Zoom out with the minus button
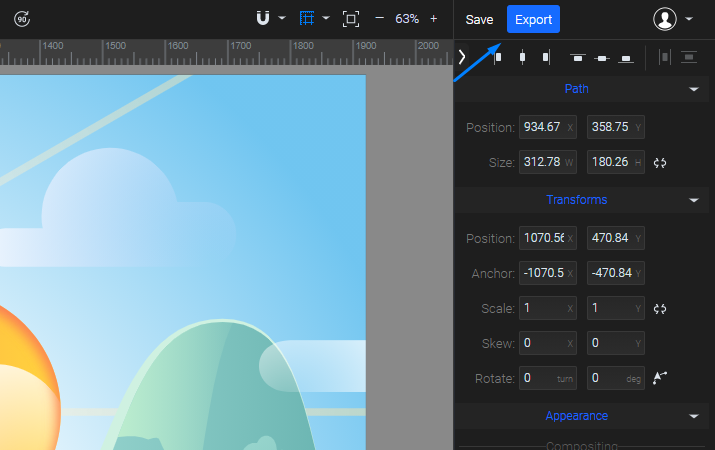The height and width of the screenshot is (450, 715). tap(379, 19)
